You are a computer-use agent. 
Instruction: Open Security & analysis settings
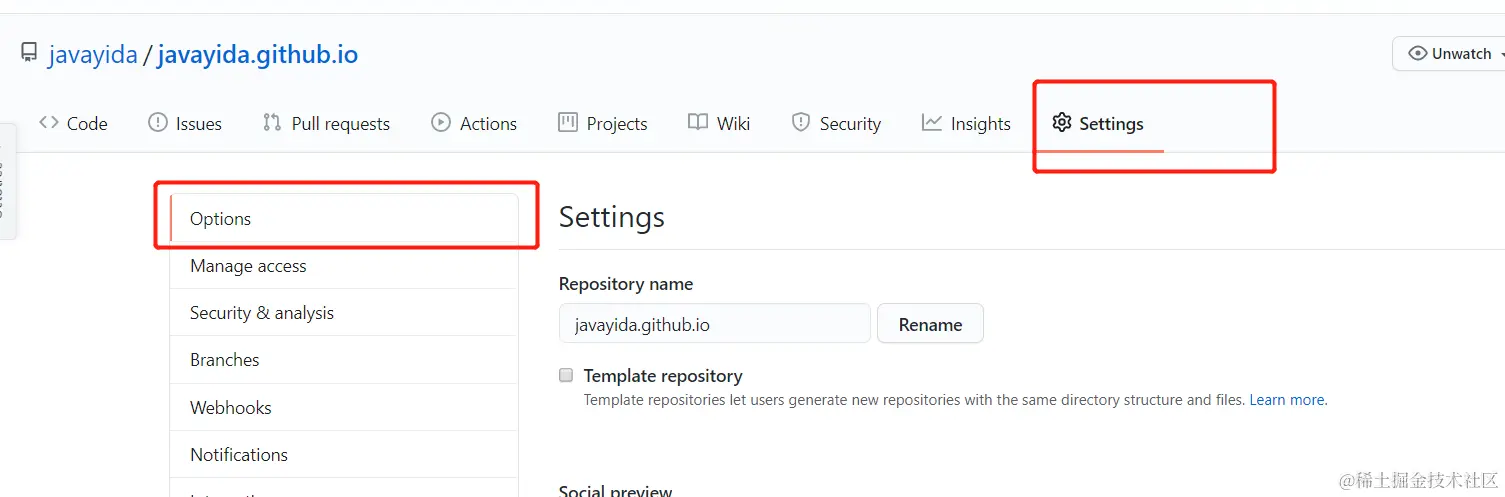[344, 313]
